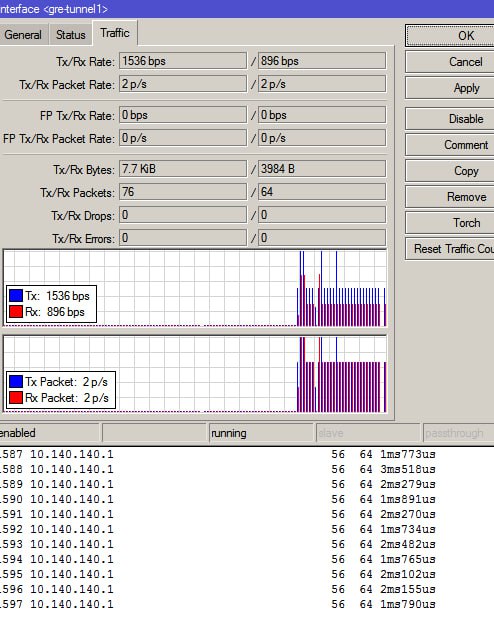Click the Tx/Rx bps traffic graph

[195, 288]
